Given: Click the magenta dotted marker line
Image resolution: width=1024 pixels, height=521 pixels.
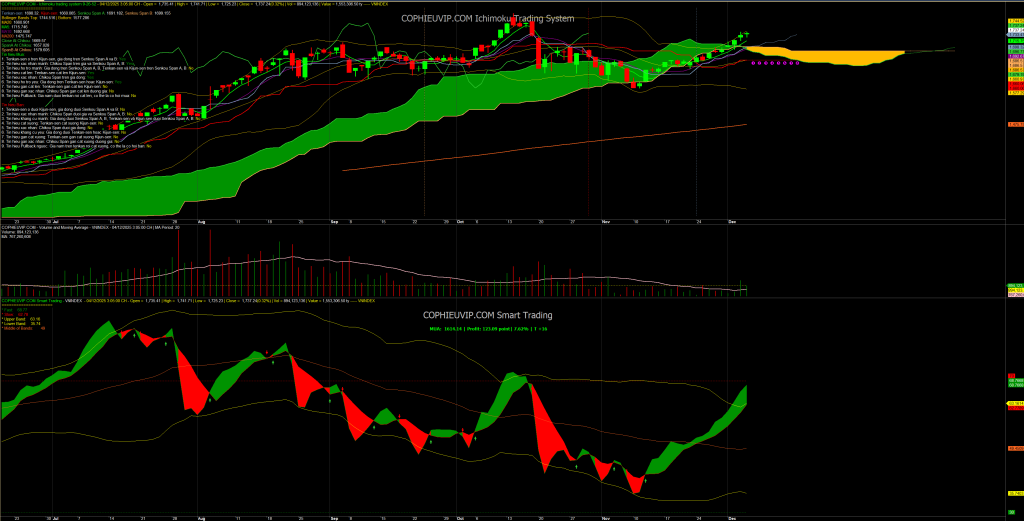Looking at the screenshot, I should pos(774,62).
